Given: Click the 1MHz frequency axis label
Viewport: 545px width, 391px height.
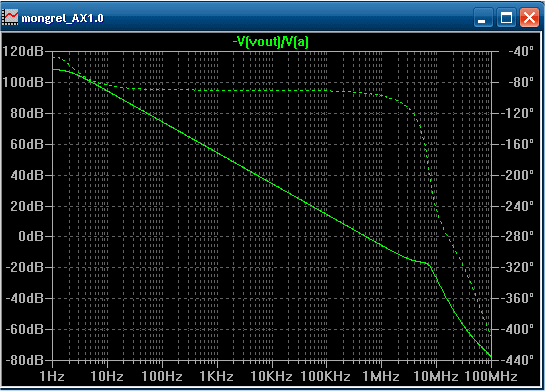Looking at the screenshot, I should (x=381, y=376).
